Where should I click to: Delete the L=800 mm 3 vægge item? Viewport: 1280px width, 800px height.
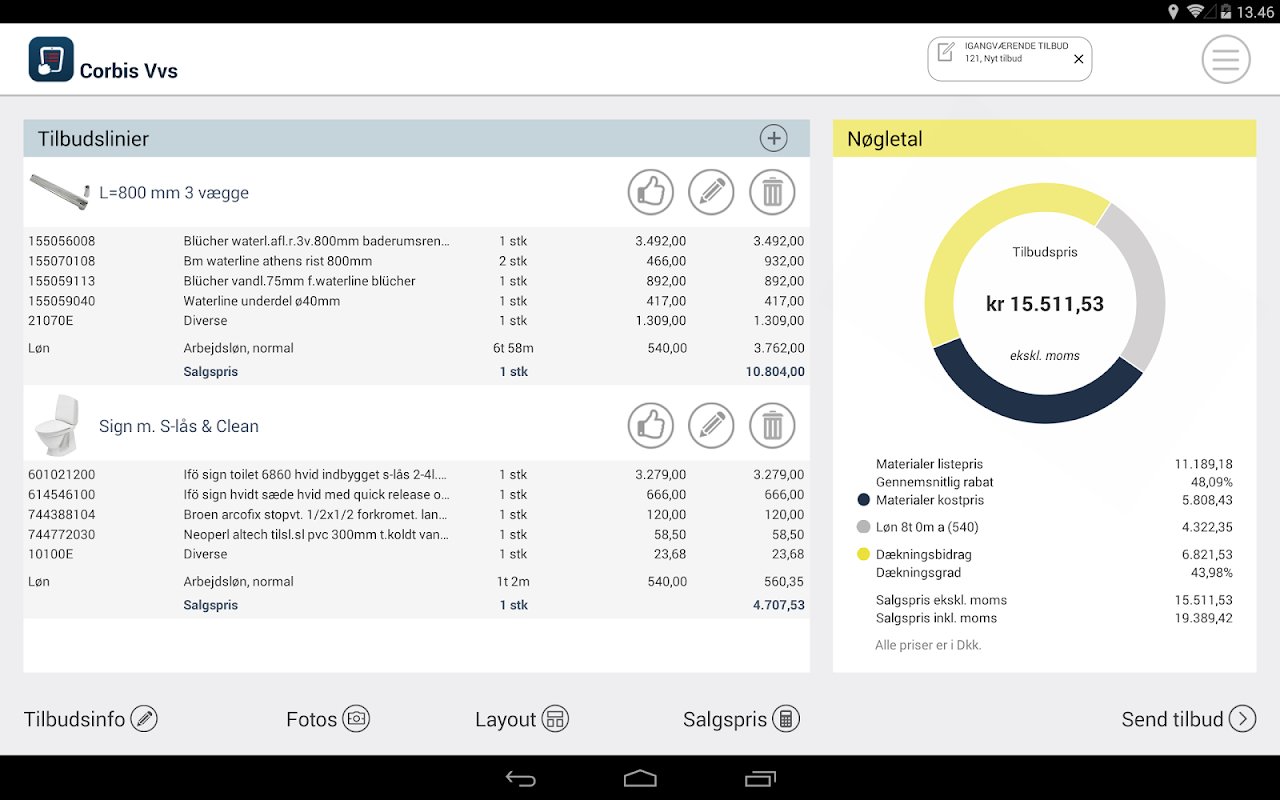coord(772,192)
